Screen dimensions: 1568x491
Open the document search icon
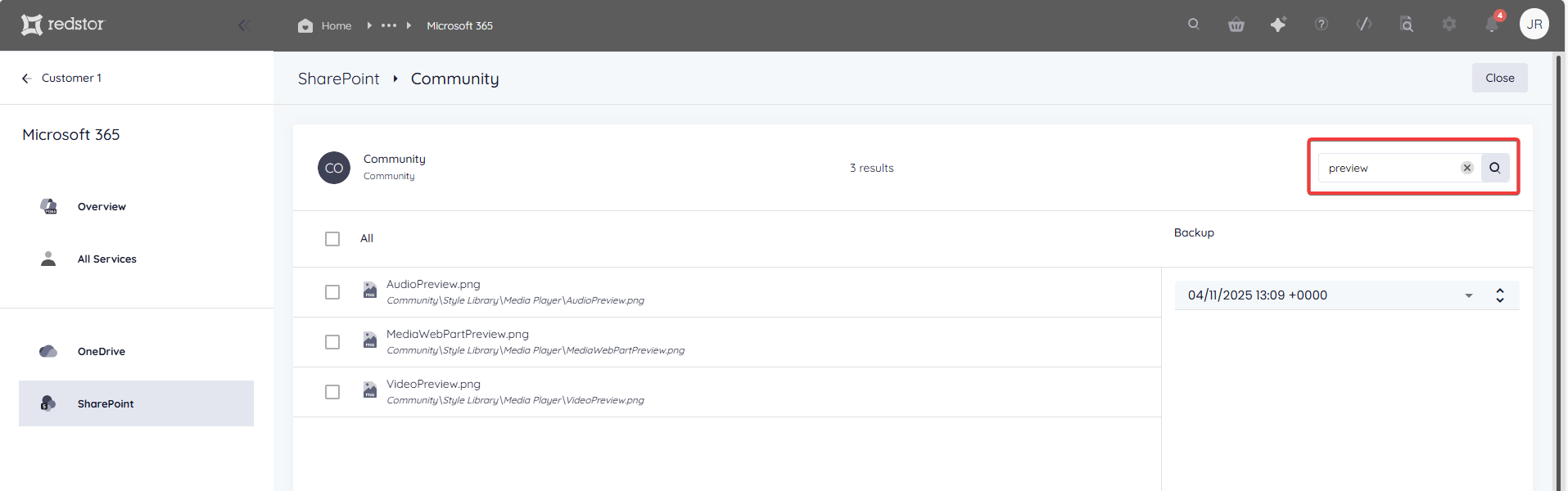1407,25
